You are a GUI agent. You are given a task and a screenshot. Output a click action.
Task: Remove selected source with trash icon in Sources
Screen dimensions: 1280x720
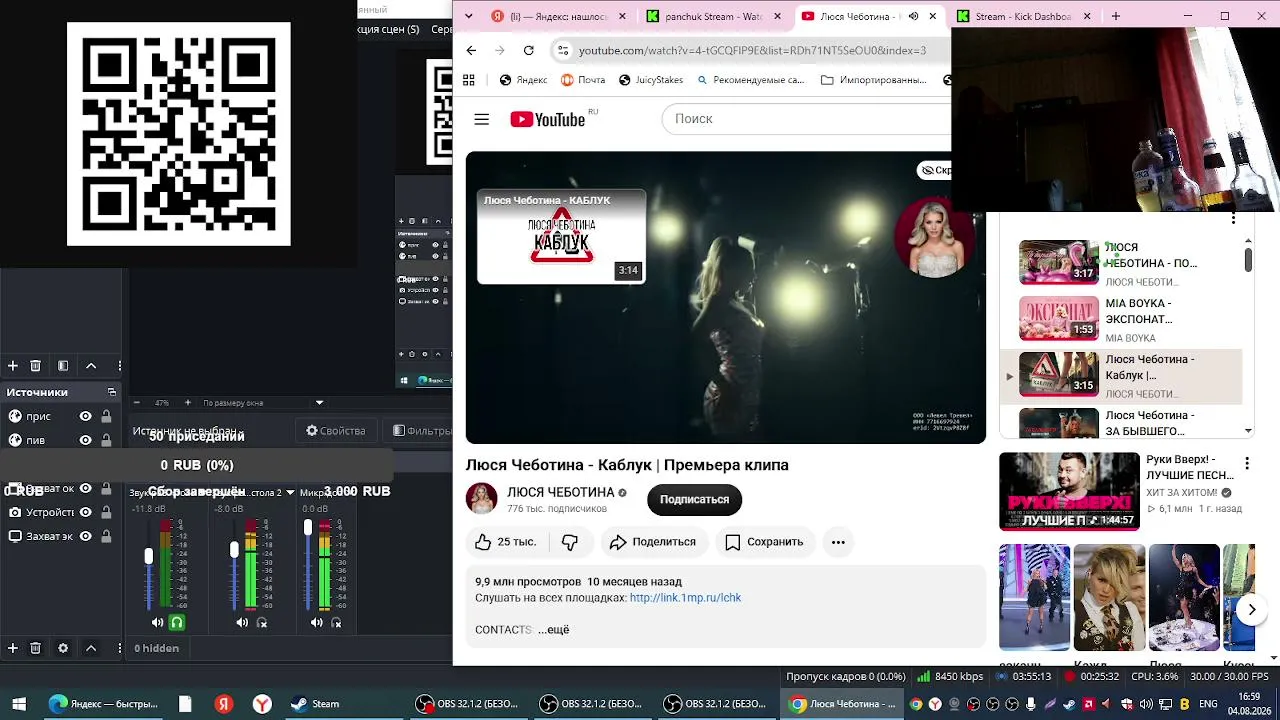click(35, 648)
